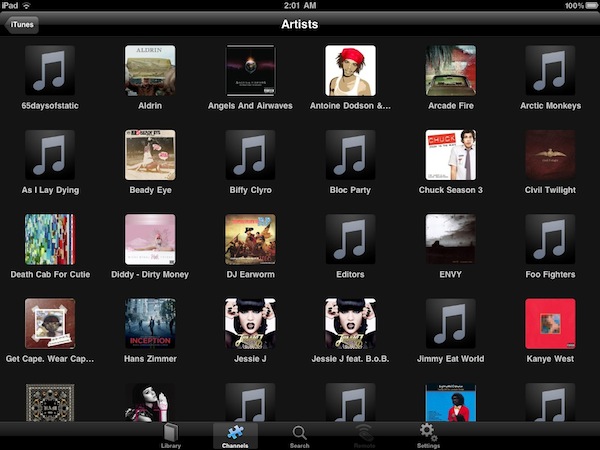The width and height of the screenshot is (600, 450).
Task: Open DJ Earworm album artwork
Action: (250, 239)
